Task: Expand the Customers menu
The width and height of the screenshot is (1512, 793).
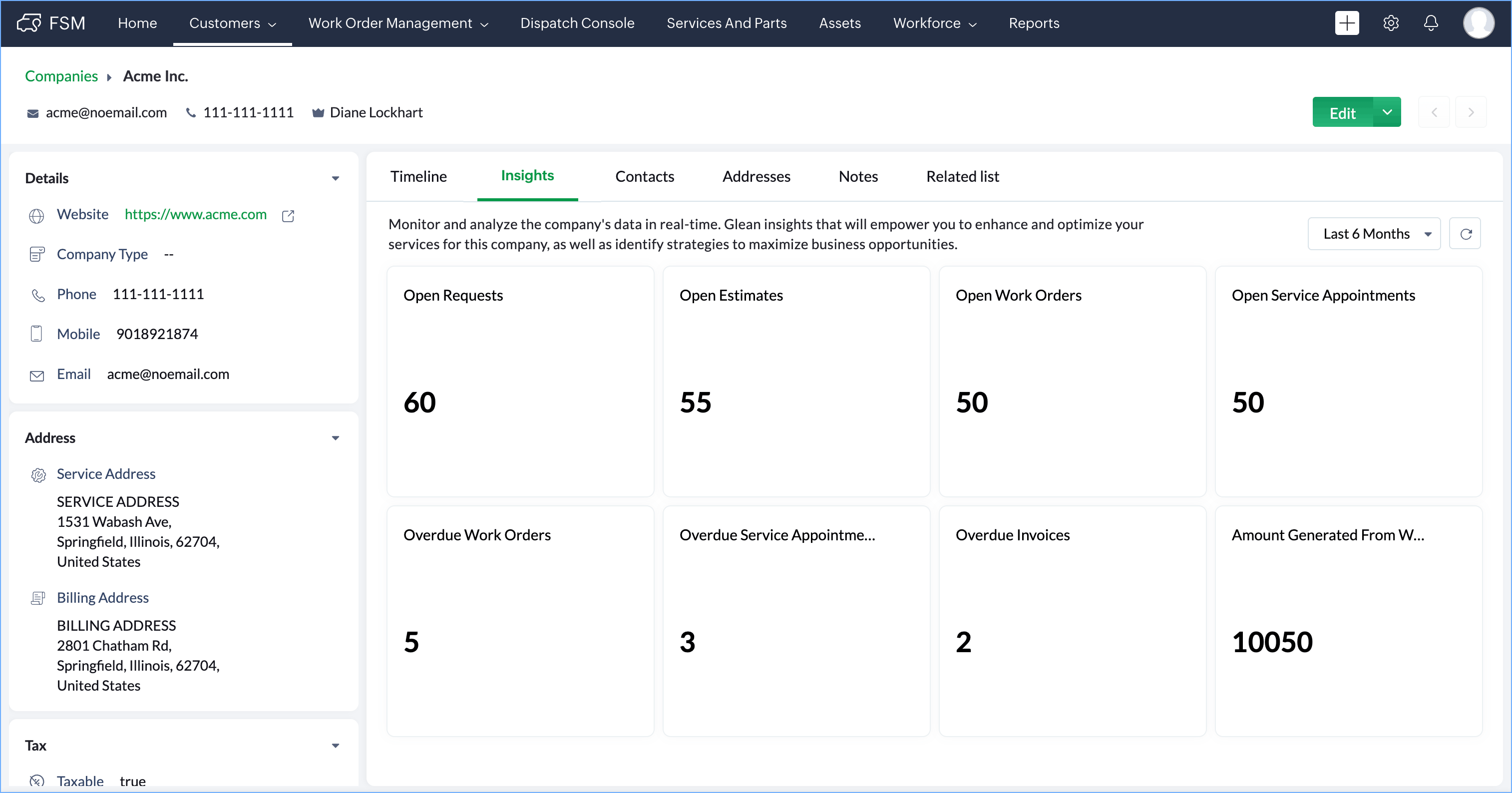Action: pyautogui.click(x=232, y=23)
